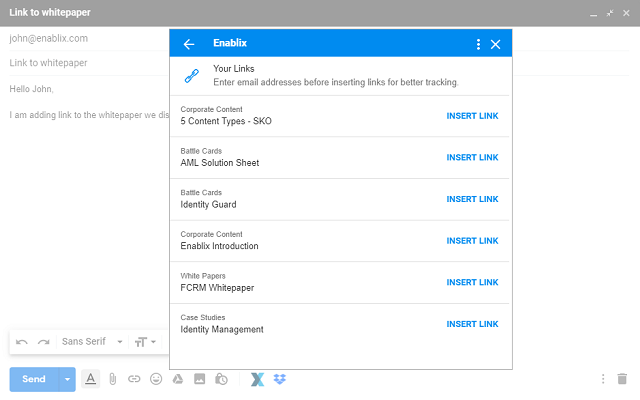Insert link for Enablix Introduction
The image size is (640, 400).
(472, 241)
